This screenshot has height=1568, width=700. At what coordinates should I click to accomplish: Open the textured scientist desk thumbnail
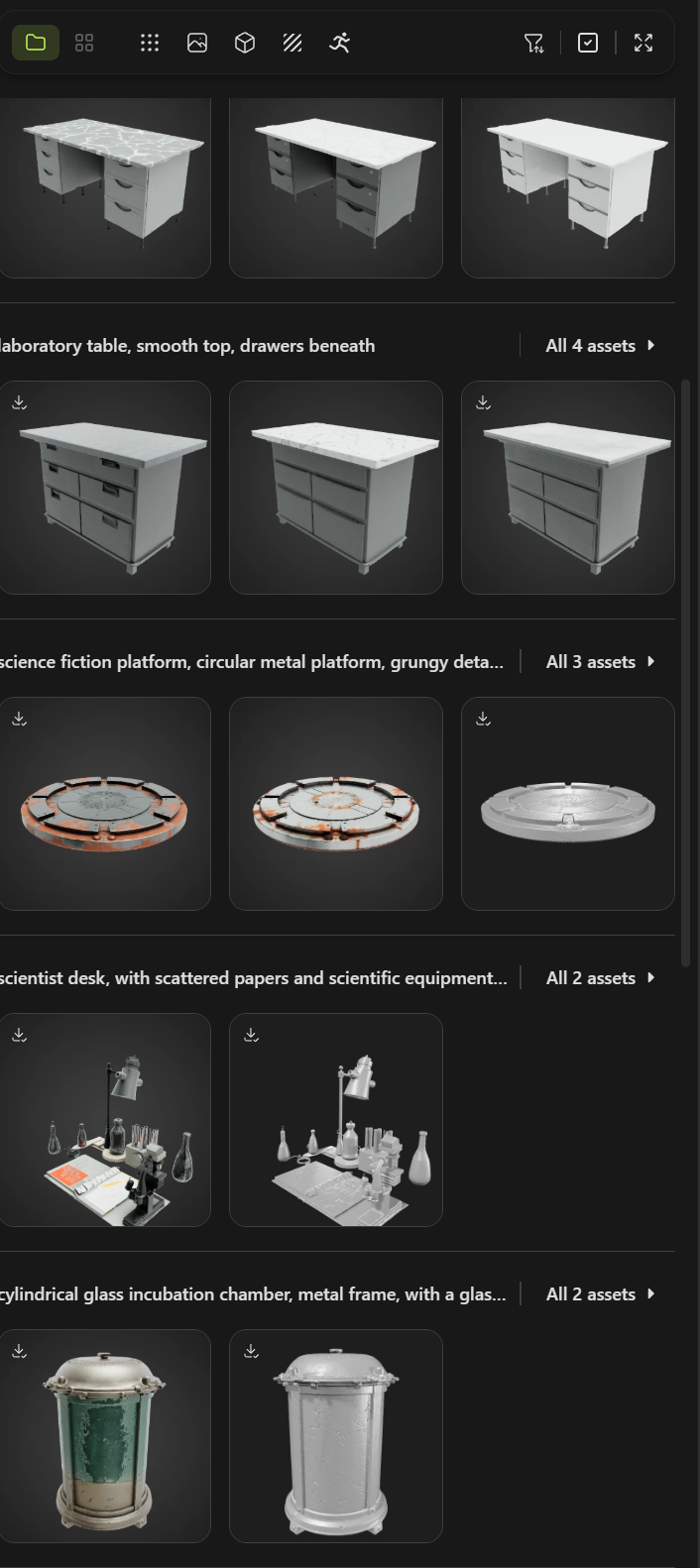pos(104,1120)
